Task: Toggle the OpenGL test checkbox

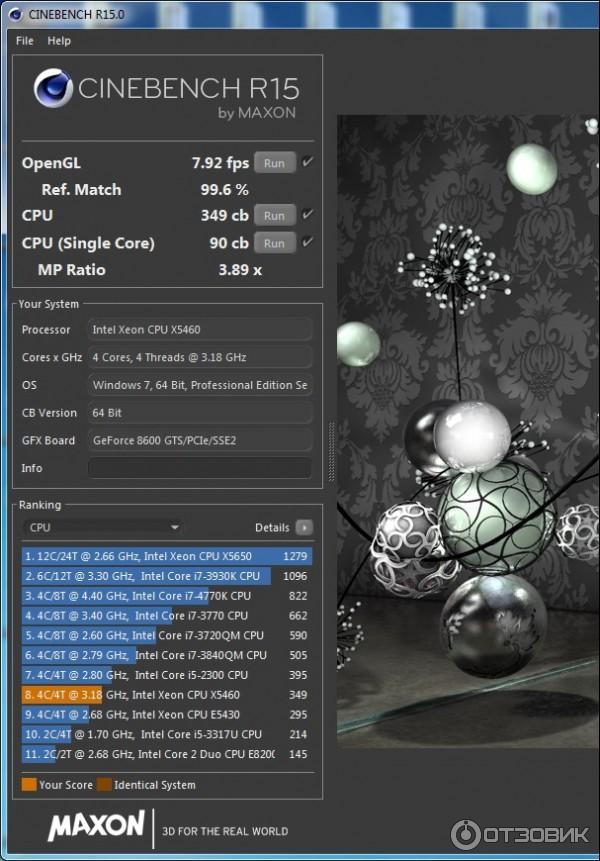Action: tap(307, 162)
